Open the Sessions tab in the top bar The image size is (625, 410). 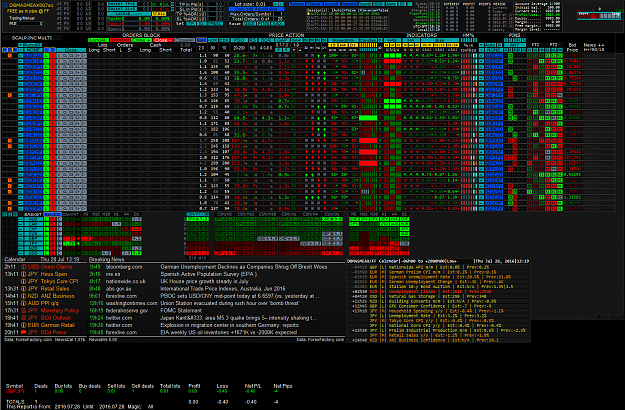coord(349,4)
